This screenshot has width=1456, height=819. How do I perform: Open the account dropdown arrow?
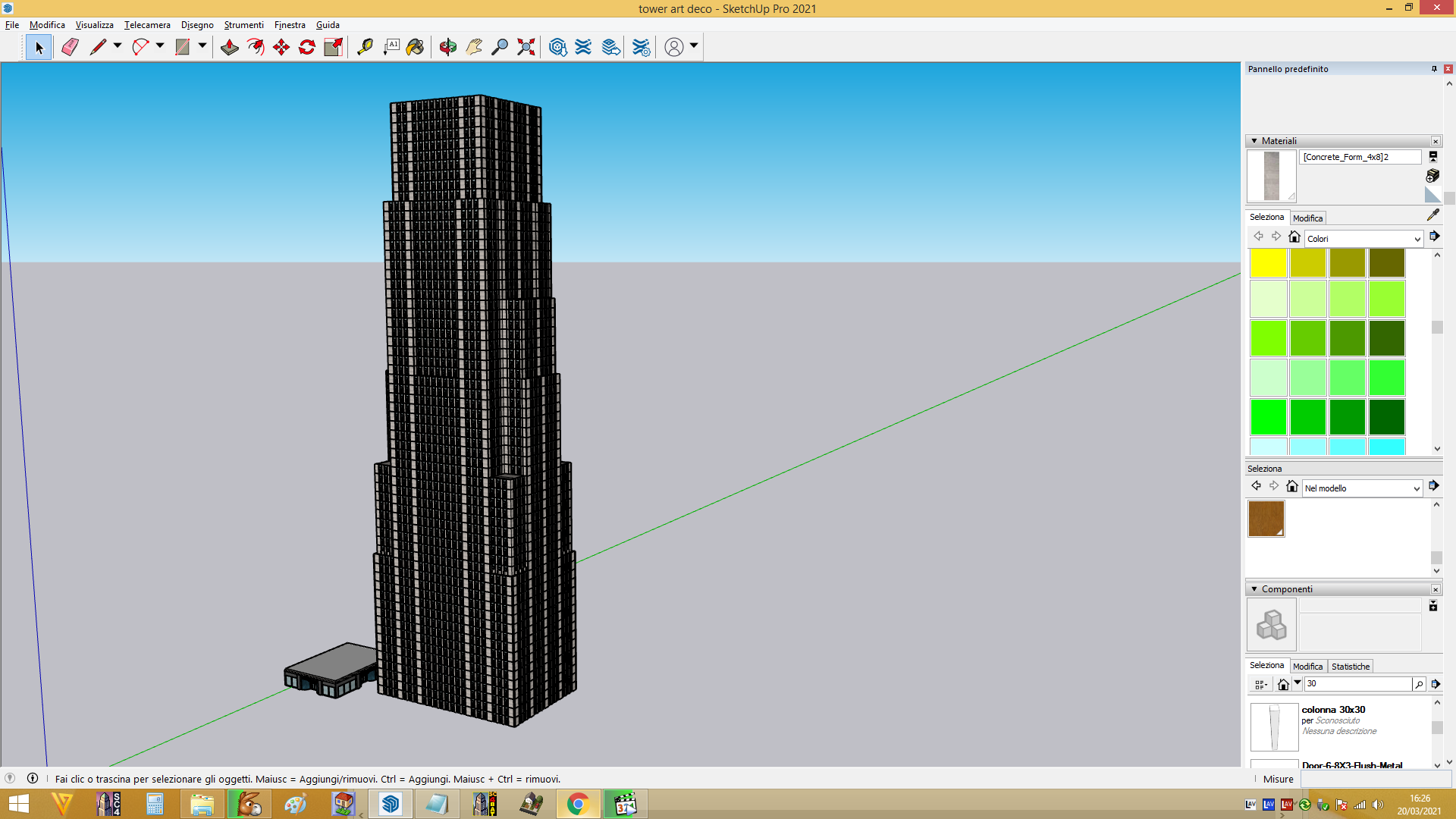point(694,46)
